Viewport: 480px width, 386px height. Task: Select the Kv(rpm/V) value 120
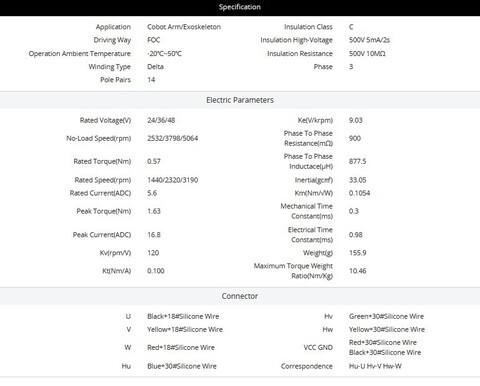pyautogui.click(x=153, y=253)
